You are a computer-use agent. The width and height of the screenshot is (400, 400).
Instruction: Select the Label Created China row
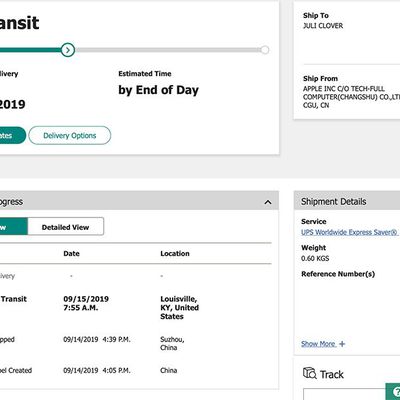click(x=136, y=370)
